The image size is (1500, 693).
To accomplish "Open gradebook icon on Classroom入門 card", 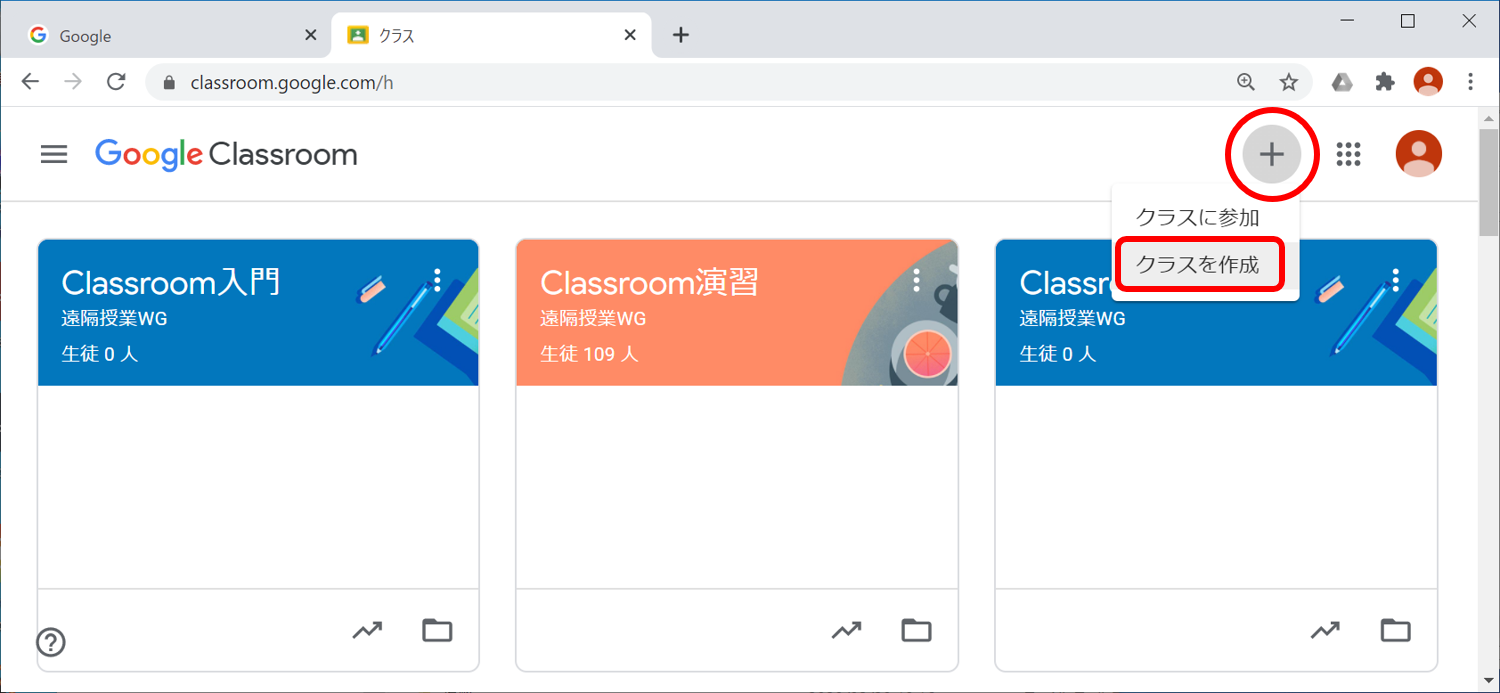I will tap(367, 630).
